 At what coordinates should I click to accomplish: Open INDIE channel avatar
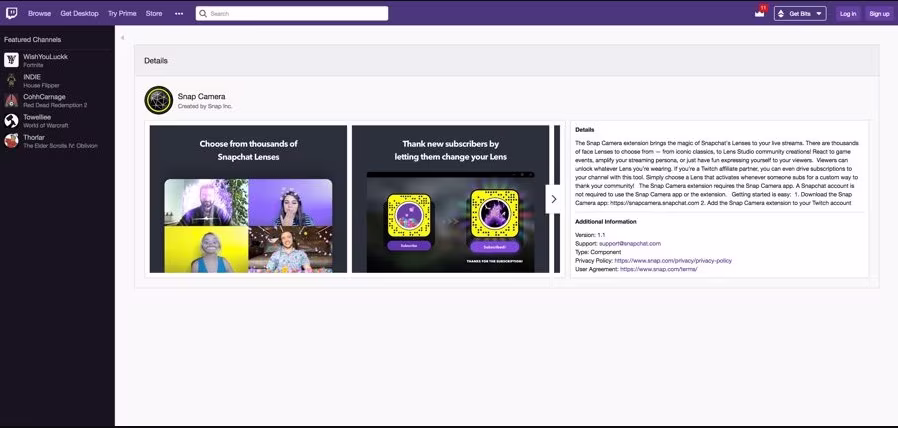tap(11, 80)
